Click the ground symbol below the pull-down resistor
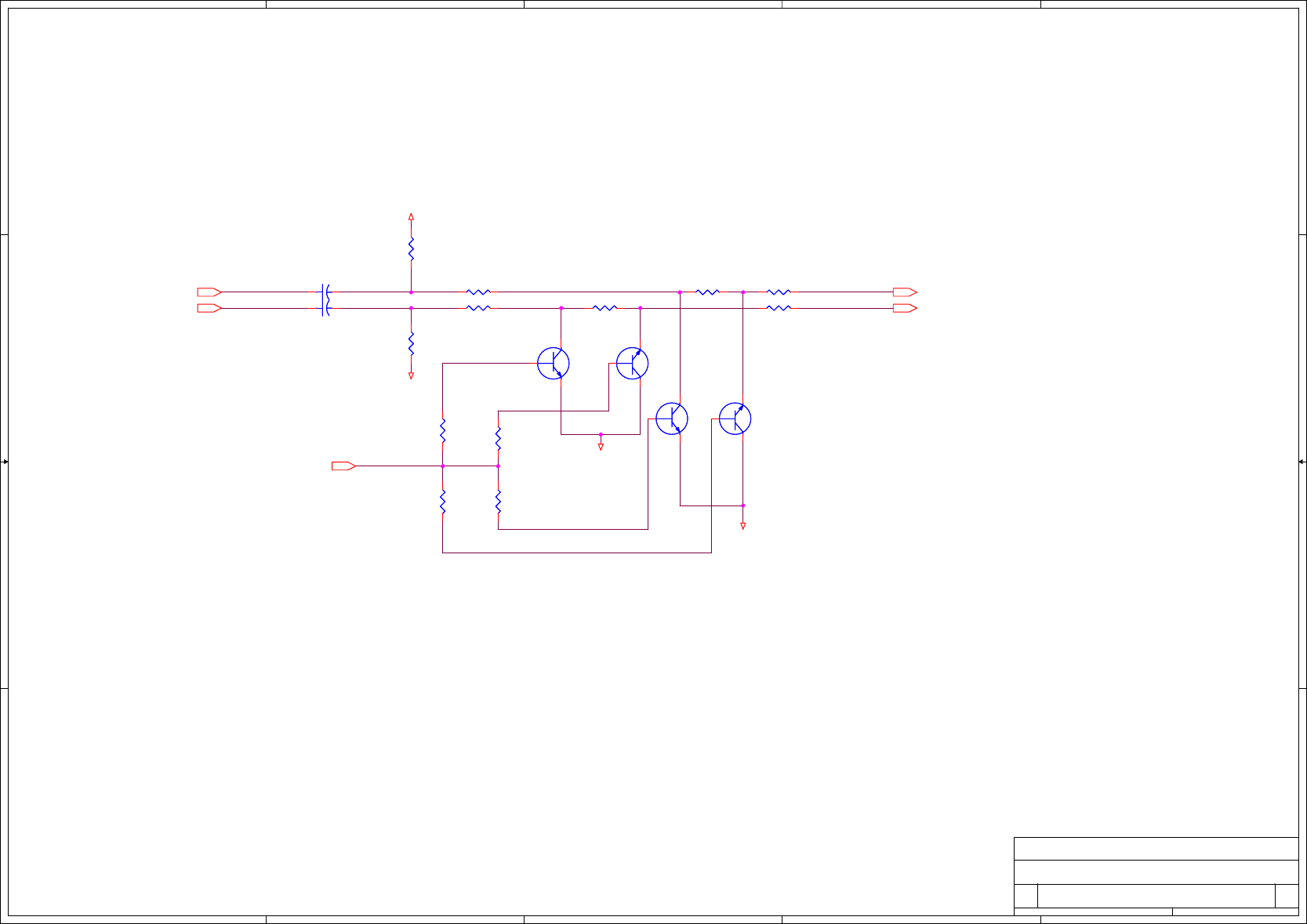 [411, 376]
